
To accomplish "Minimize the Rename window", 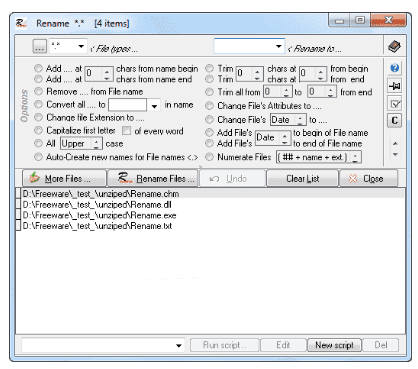I will click(x=339, y=20).
